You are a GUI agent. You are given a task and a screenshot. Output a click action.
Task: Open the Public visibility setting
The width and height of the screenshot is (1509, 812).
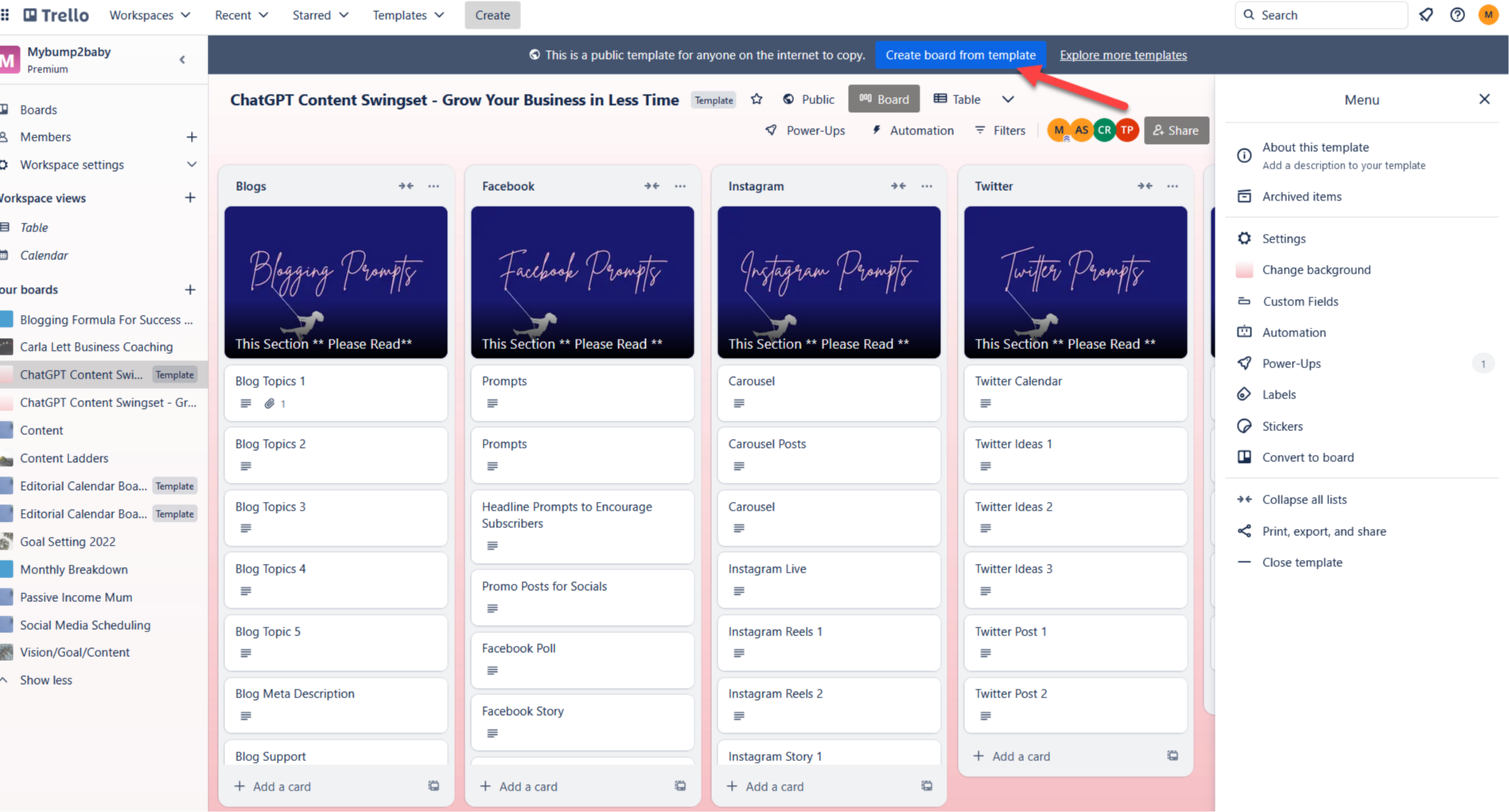[808, 99]
